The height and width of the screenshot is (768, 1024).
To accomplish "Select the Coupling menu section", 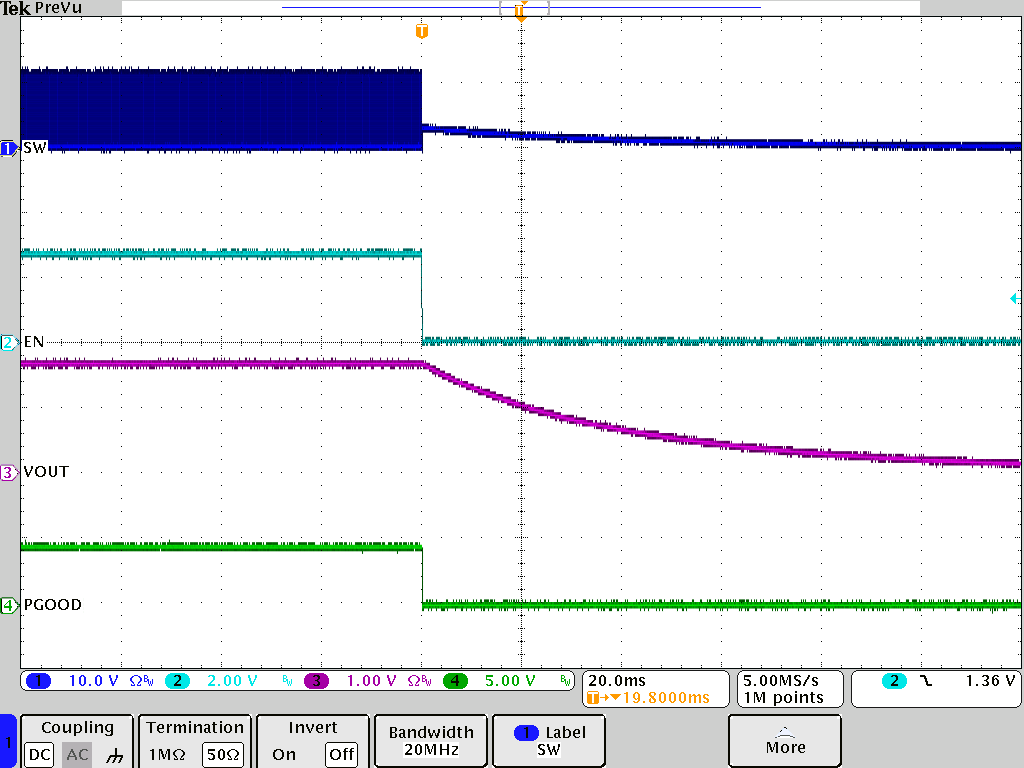I will click(76, 727).
